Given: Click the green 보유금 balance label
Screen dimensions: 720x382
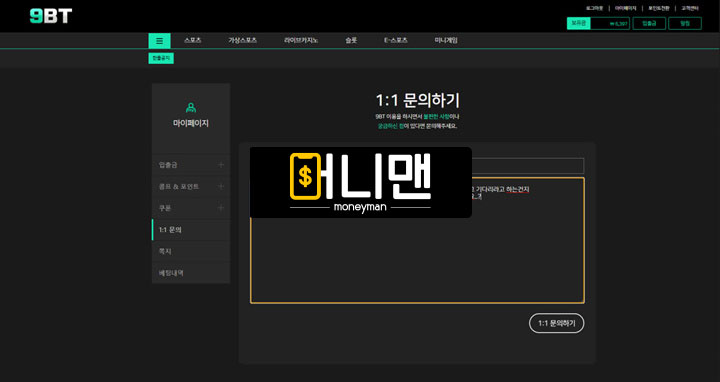Looking at the screenshot, I should click(x=579, y=23).
